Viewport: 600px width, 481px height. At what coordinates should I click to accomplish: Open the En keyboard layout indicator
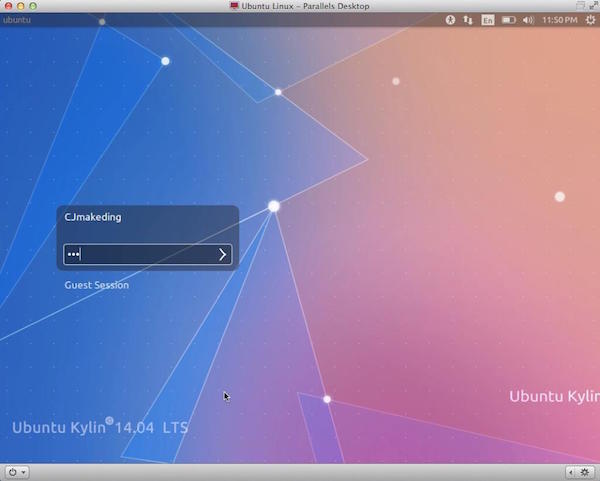point(488,20)
